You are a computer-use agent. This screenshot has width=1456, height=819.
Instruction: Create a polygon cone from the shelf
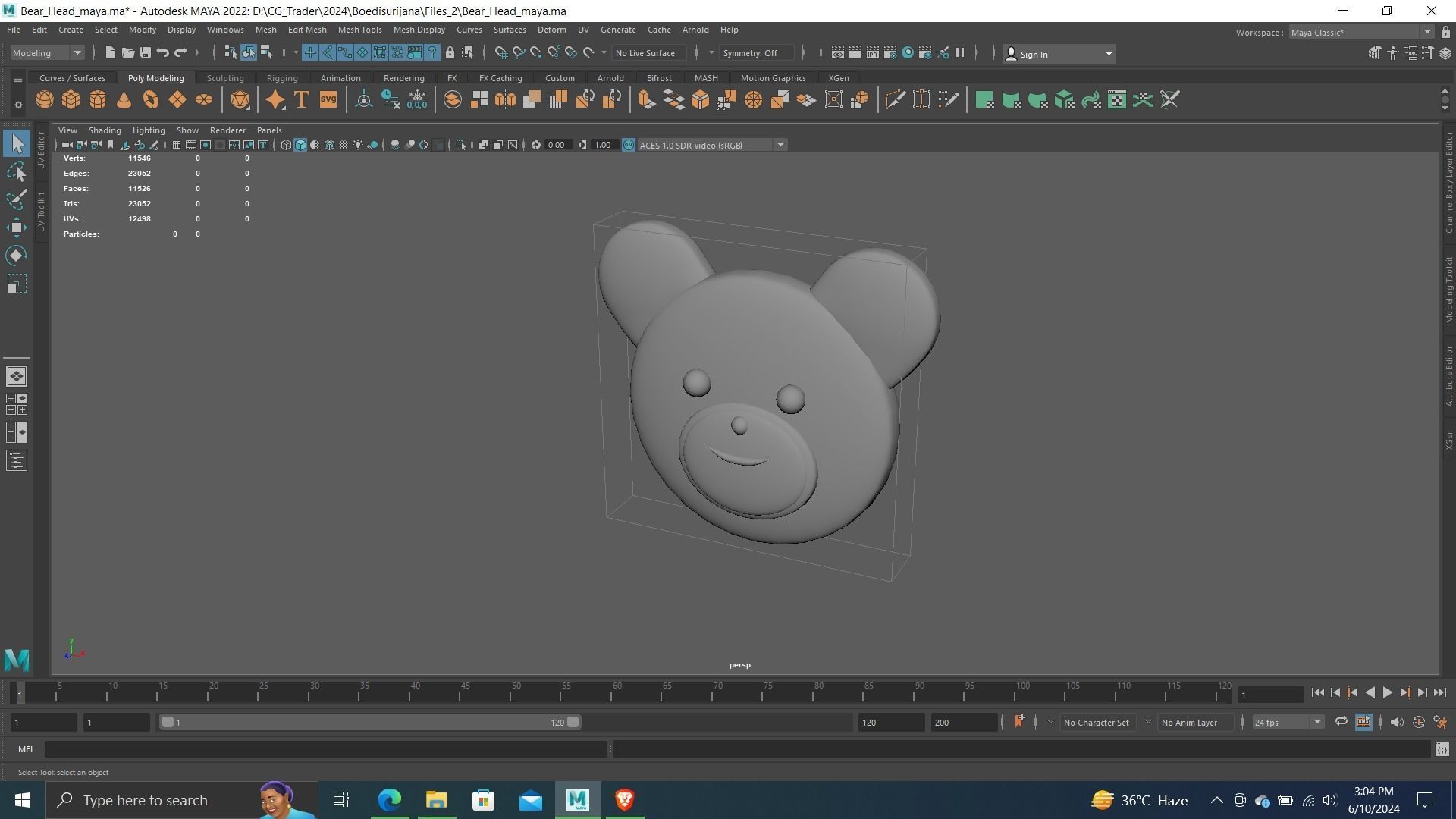124,99
